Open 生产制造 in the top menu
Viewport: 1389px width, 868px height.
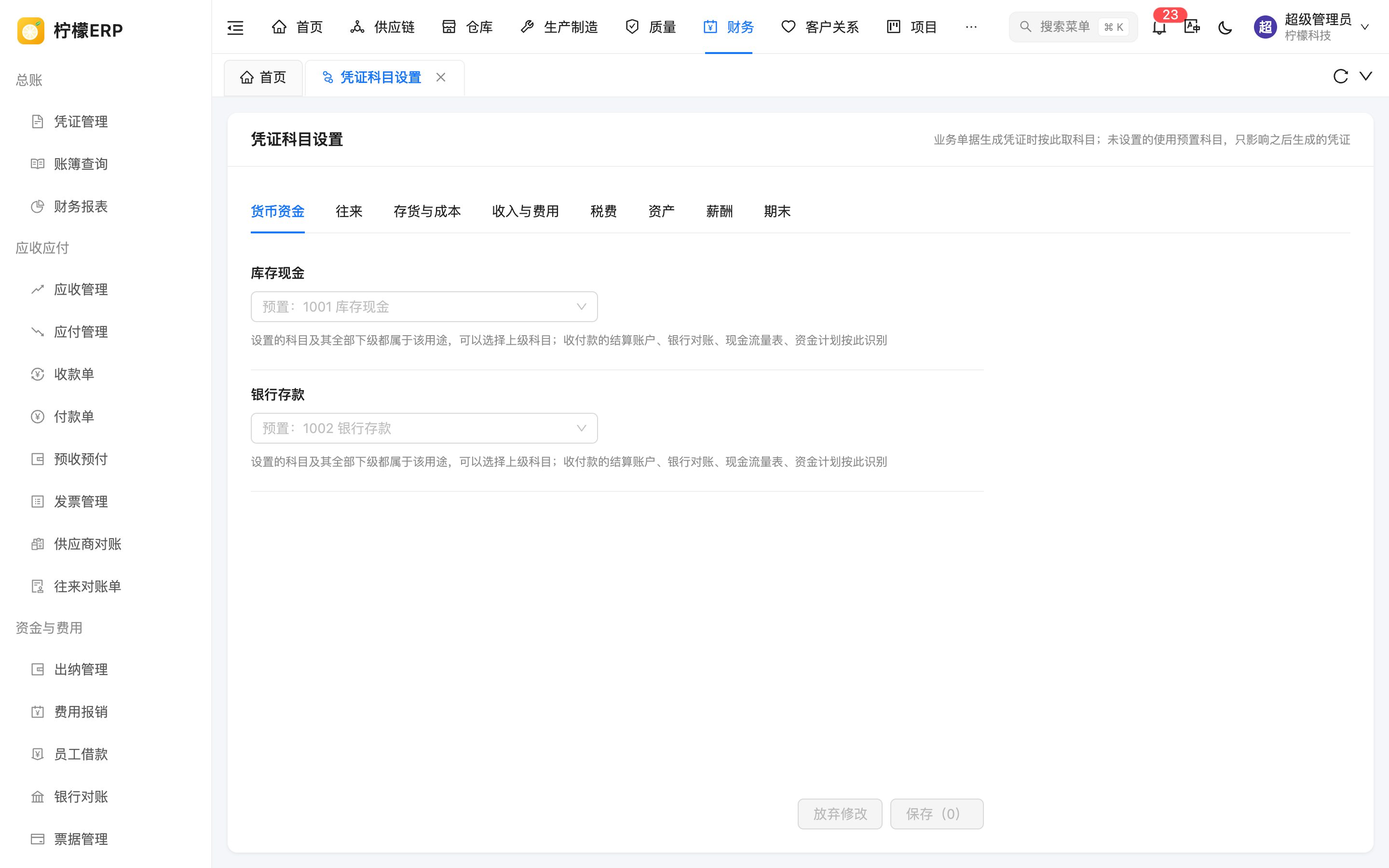coord(558,27)
